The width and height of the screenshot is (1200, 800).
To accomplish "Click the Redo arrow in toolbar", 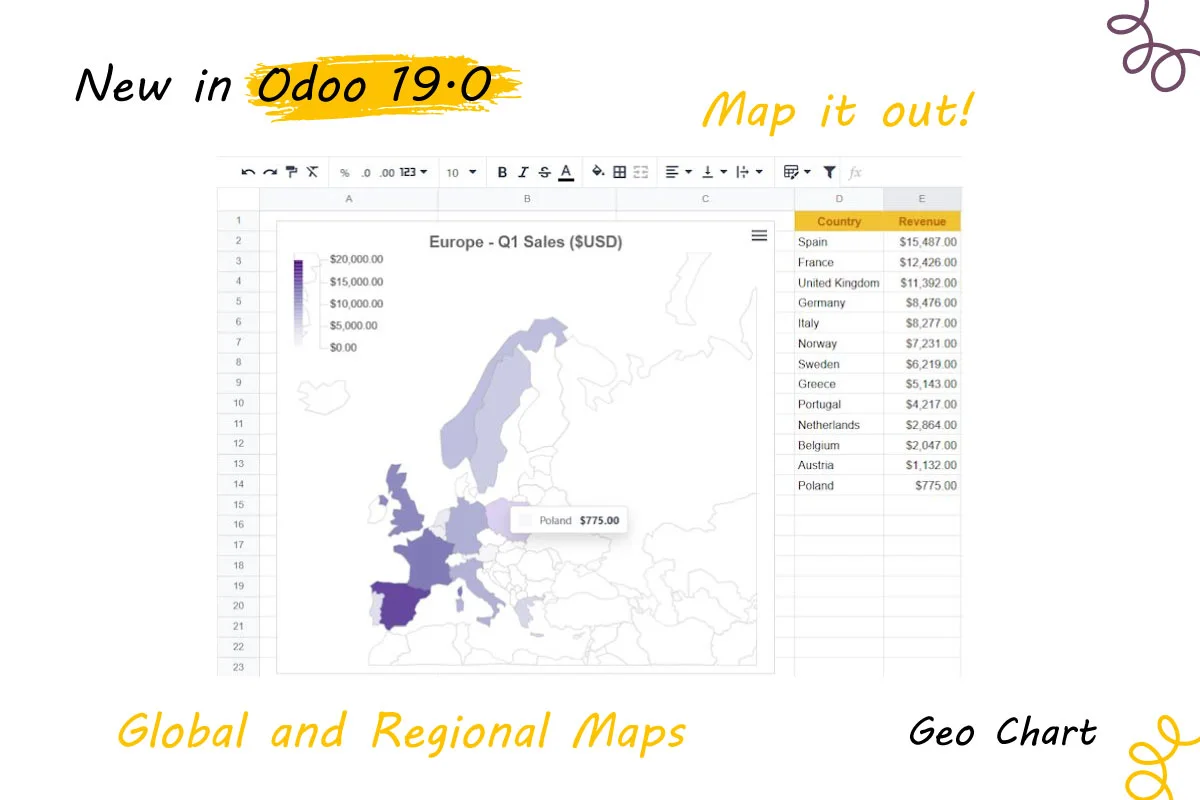I will pos(270,172).
